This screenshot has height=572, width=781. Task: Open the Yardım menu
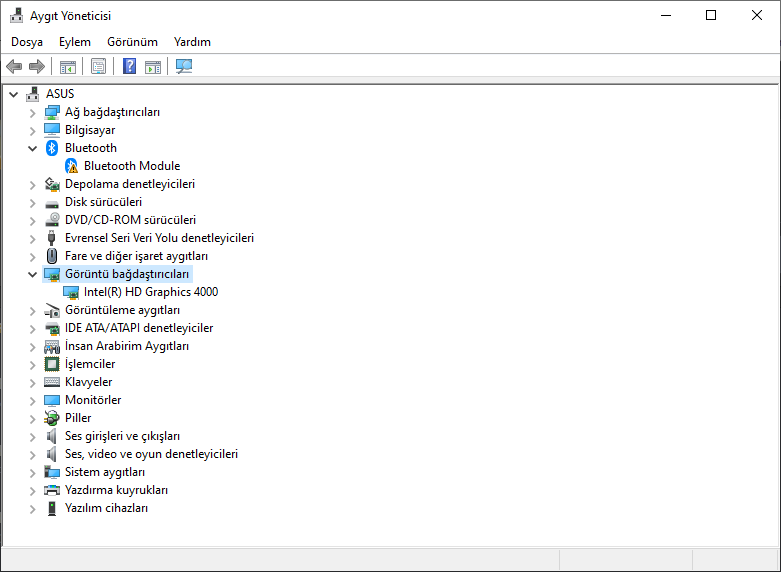coord(192,42)
